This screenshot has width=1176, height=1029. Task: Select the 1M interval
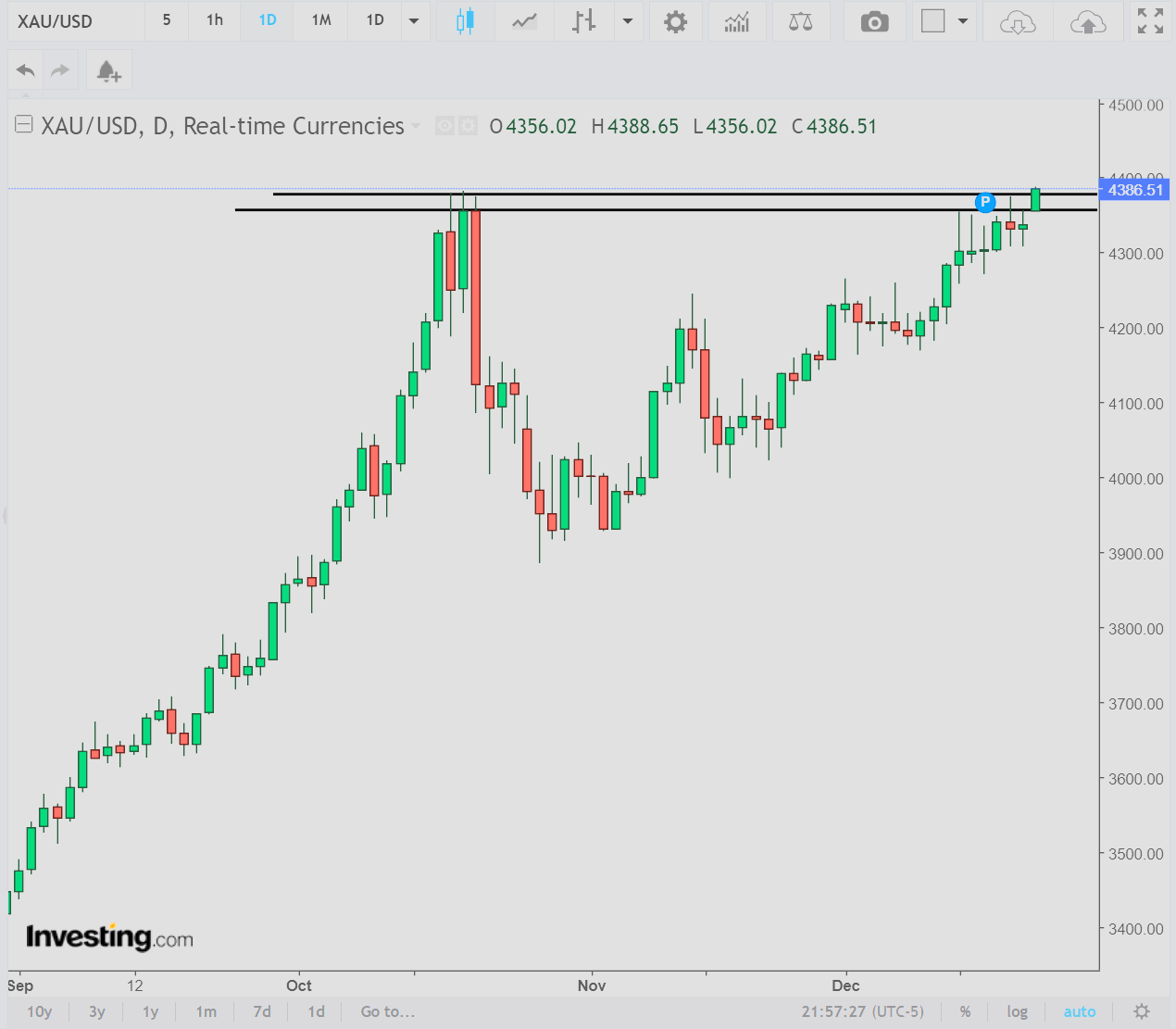pos(321,20)
